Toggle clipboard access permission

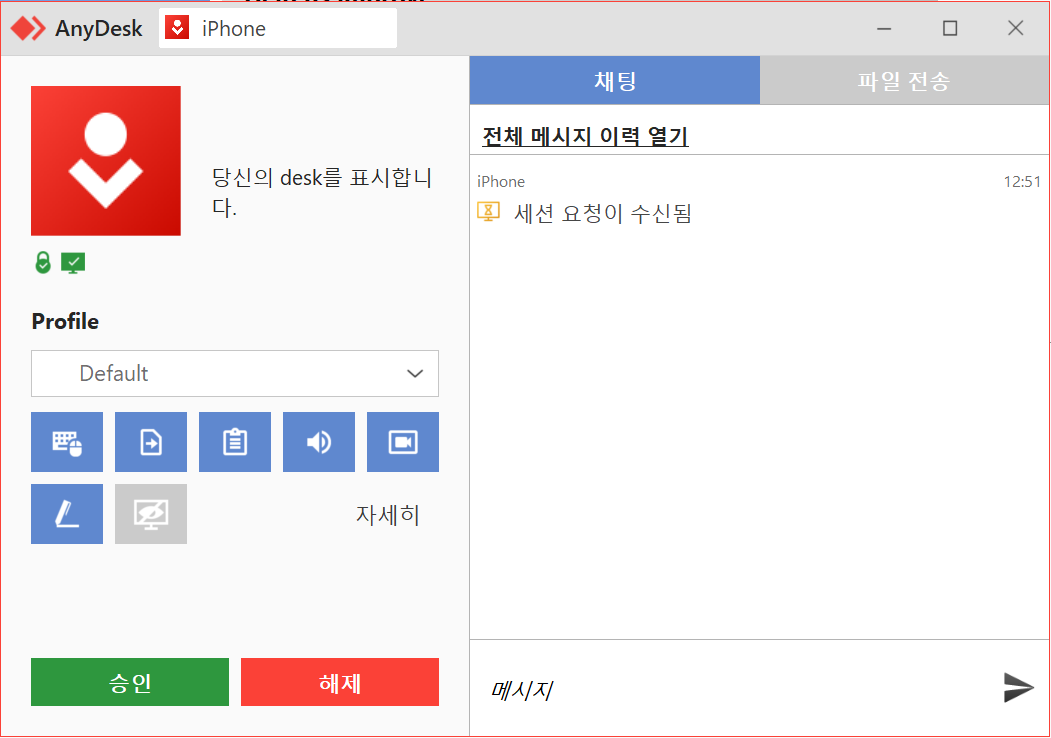click(234, 441)
